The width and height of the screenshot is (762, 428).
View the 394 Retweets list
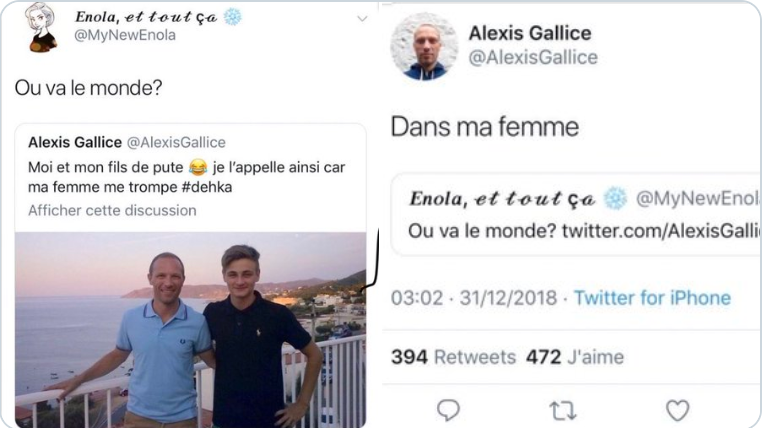click(453, 357)
